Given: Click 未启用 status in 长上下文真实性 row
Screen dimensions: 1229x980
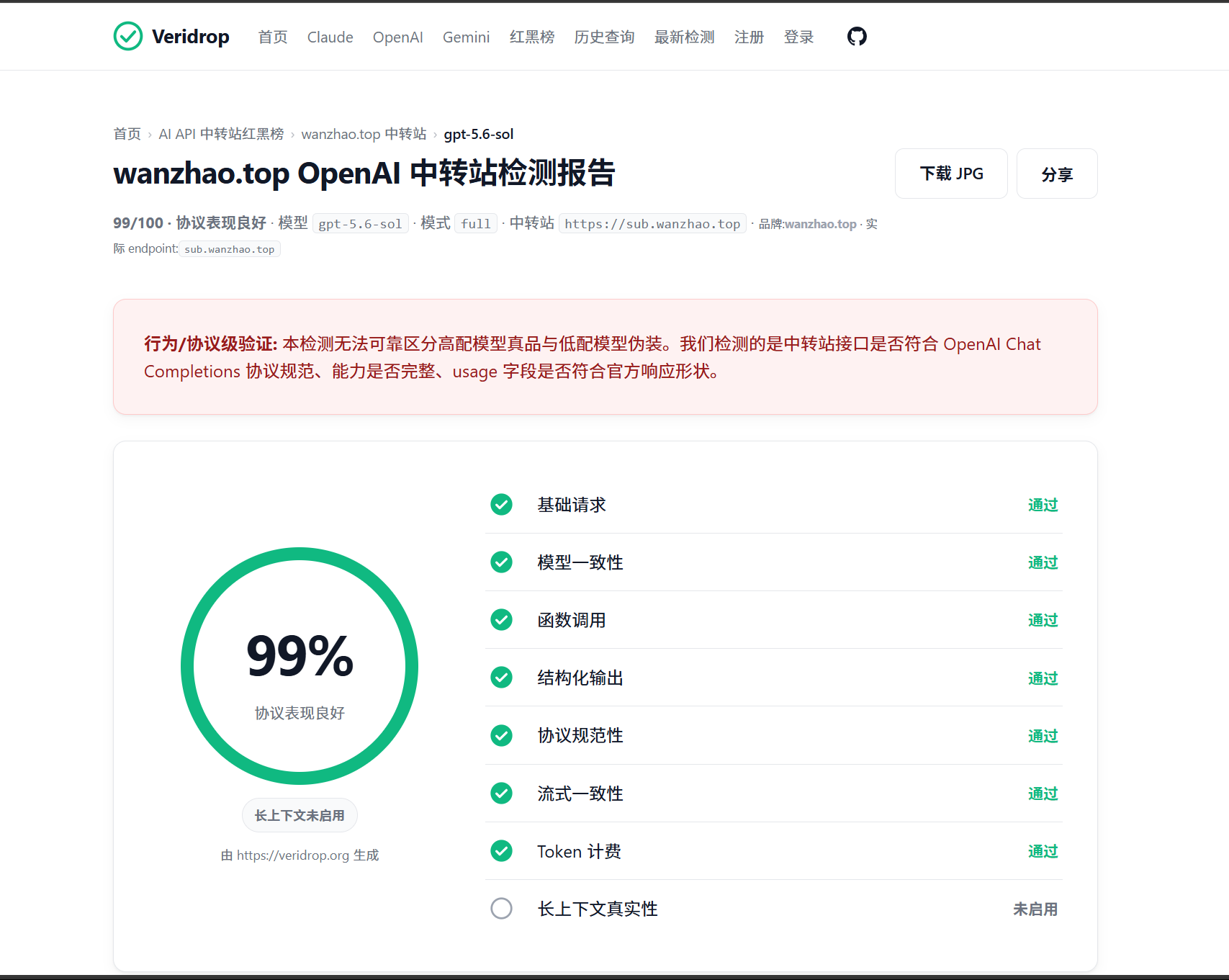Looking at the screenshot, I should [x=1035, y=909].
